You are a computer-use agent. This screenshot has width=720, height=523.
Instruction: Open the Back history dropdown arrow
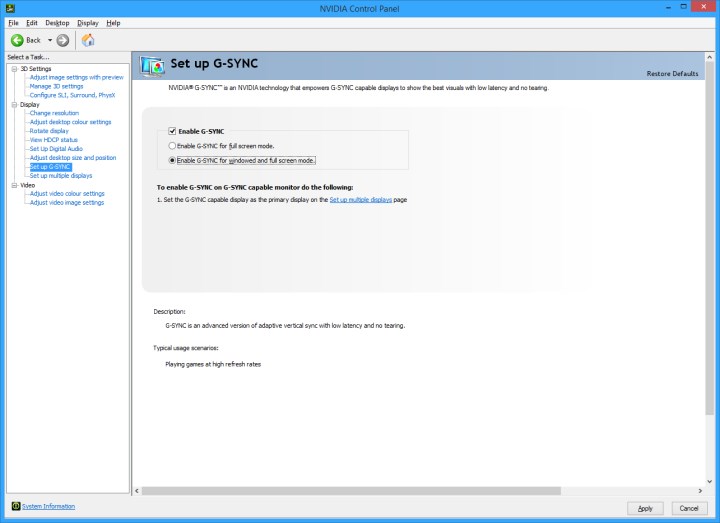click(x=50, y=40)
